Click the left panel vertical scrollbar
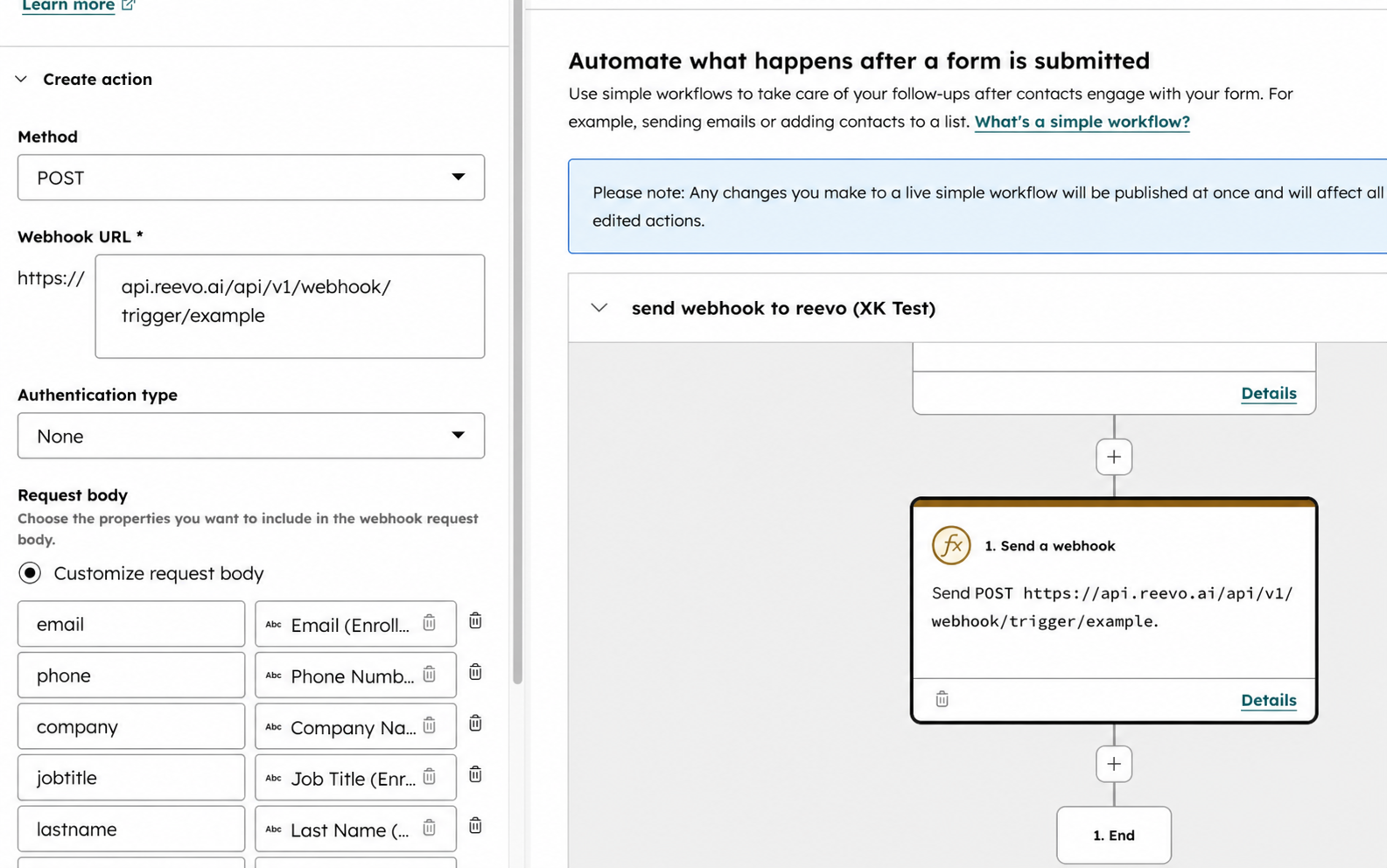 click(x=518, y=341)
